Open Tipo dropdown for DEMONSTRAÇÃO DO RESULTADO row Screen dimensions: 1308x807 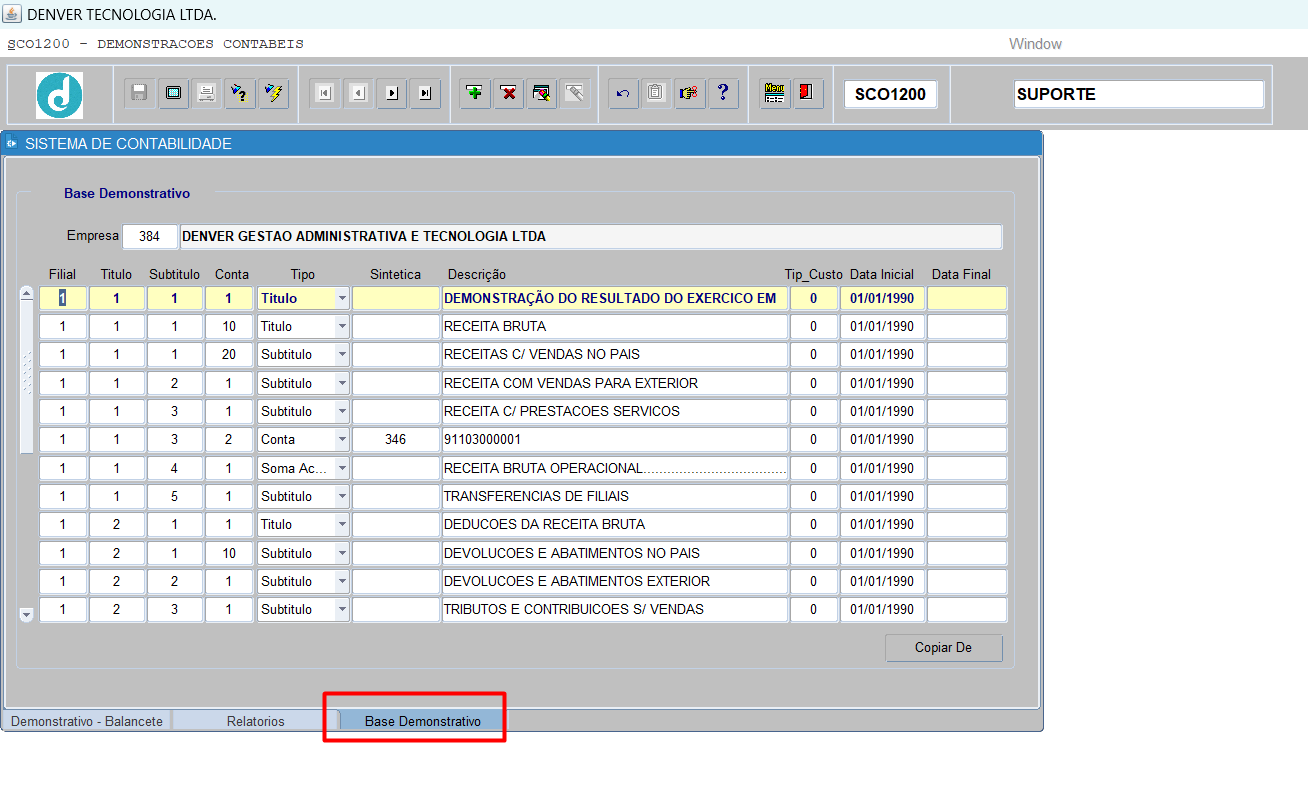342,298
